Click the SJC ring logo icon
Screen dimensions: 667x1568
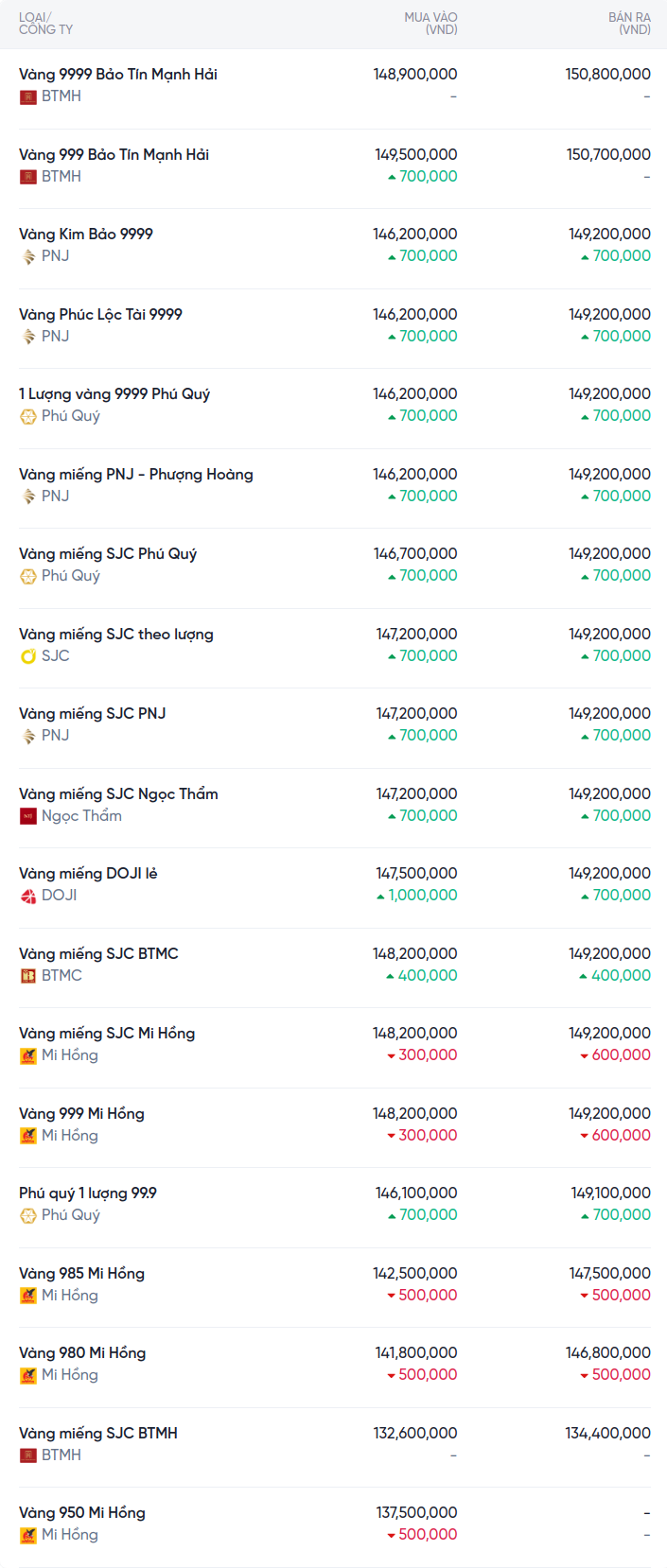click(28, 656)
